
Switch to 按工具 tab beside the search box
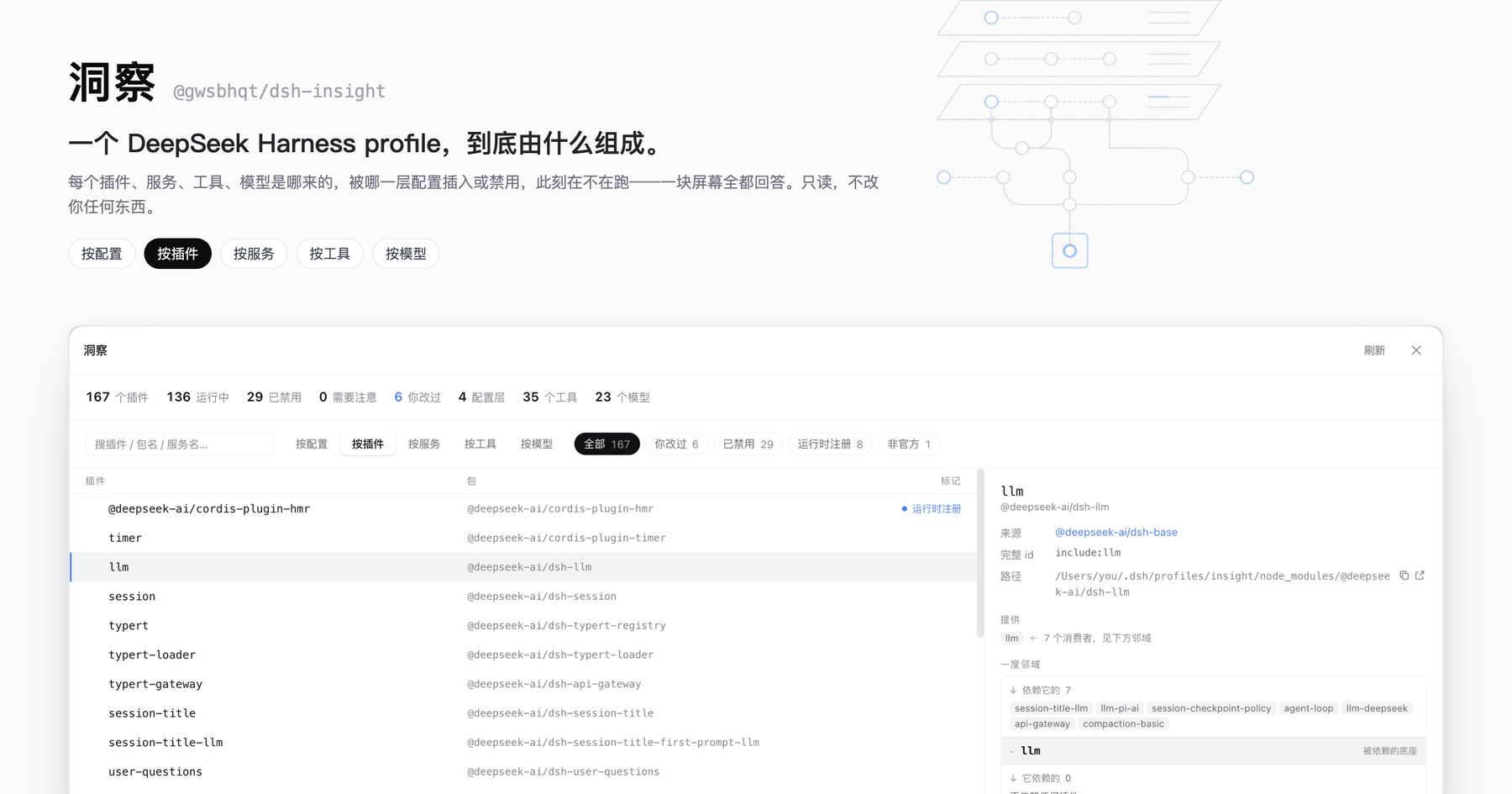[x=480, y=444]
